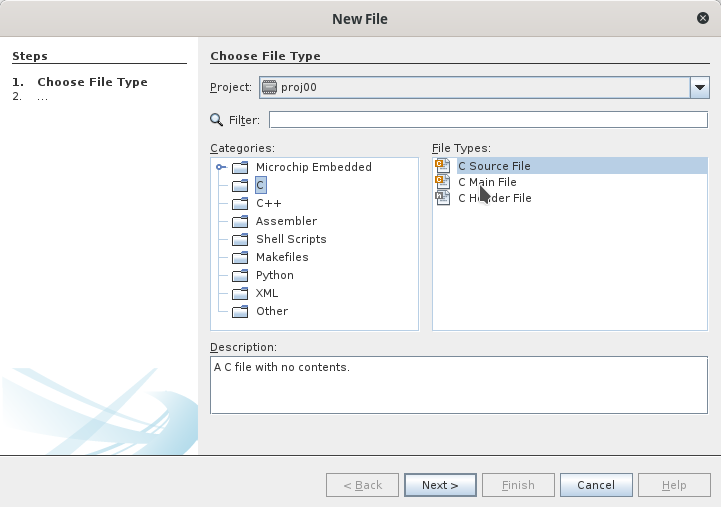
Task: Choose C Main File type
Action: 487,182
